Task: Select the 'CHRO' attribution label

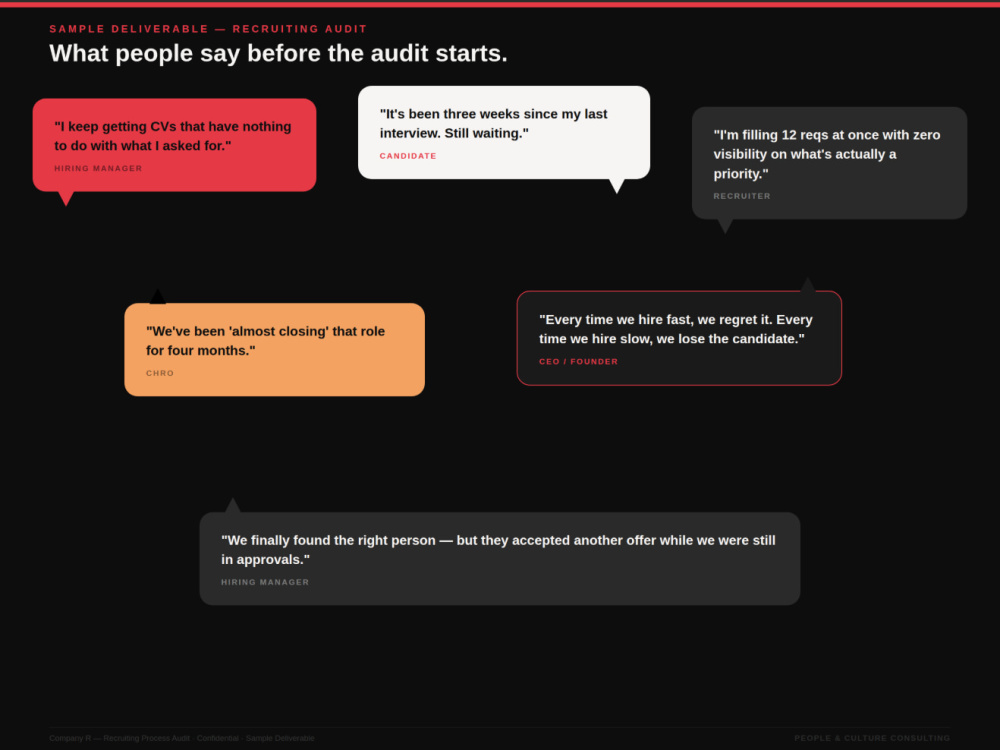Action: (159, 373)
